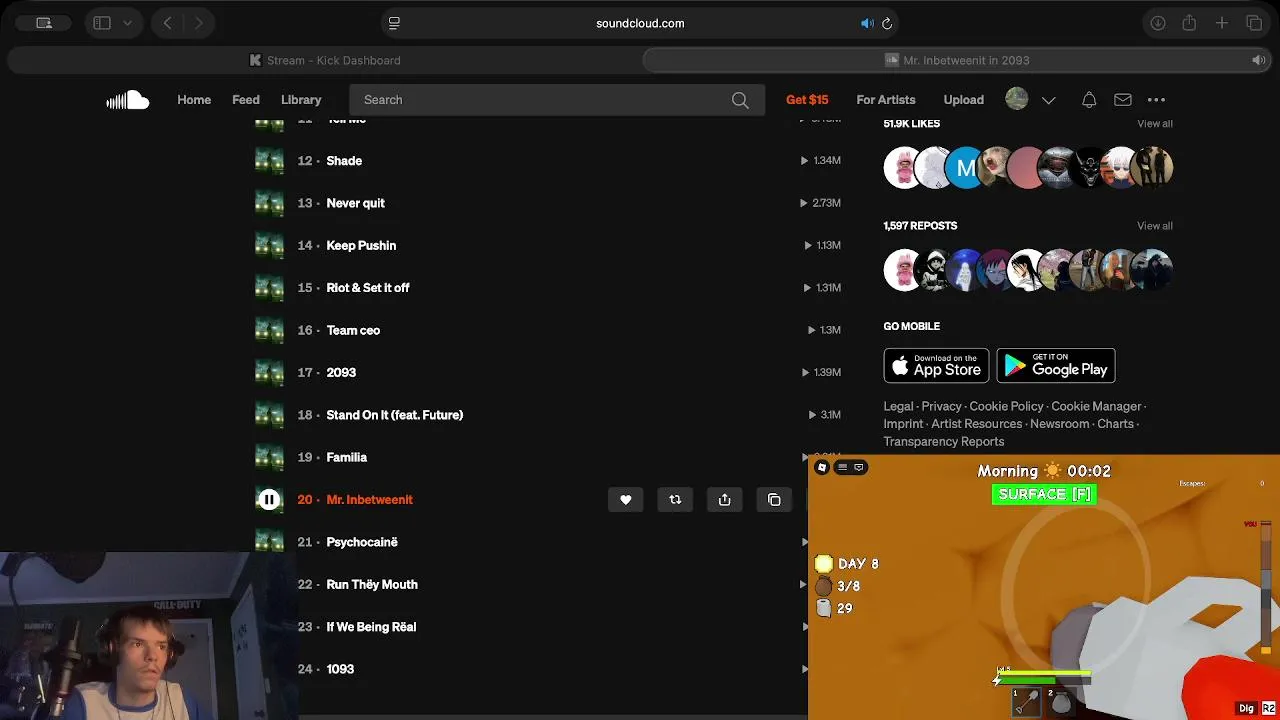The image size is (1280, 720).
Task: Play track 23 If We Being Rëal
Action: click(x=371, y=627)
